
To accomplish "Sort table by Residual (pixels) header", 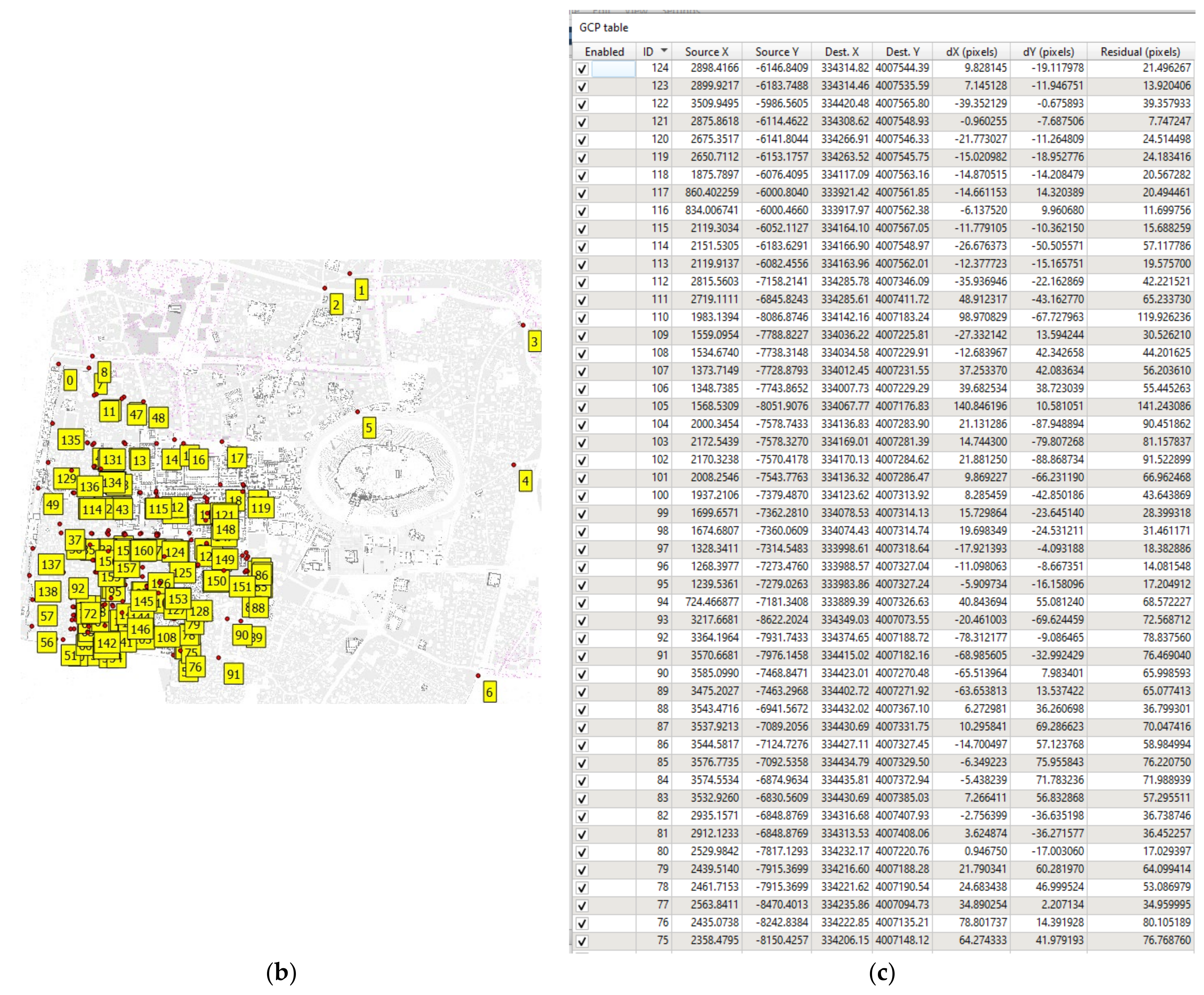I will 1140,52.
